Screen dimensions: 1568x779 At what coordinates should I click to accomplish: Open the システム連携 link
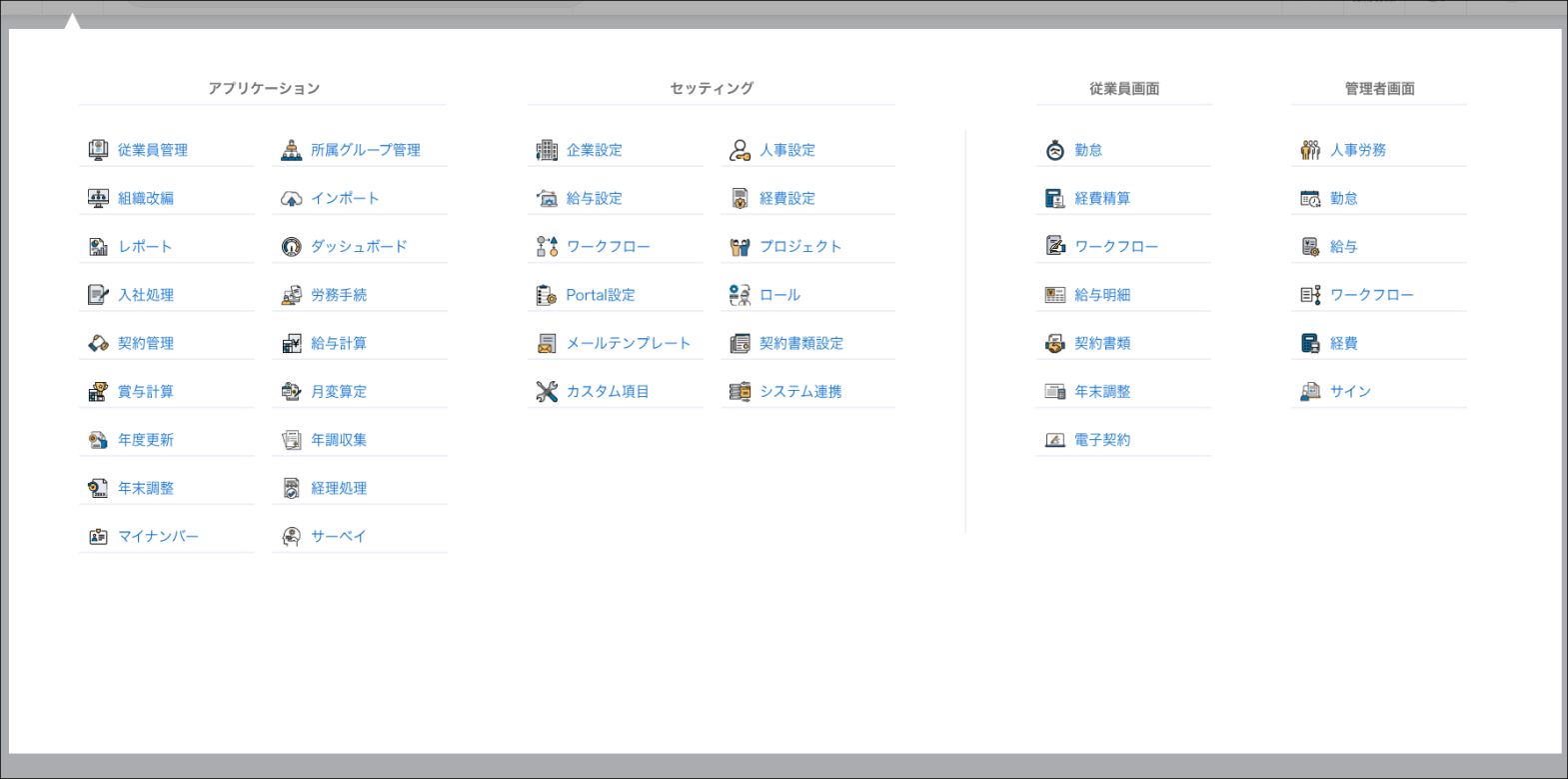click(799, 392)
